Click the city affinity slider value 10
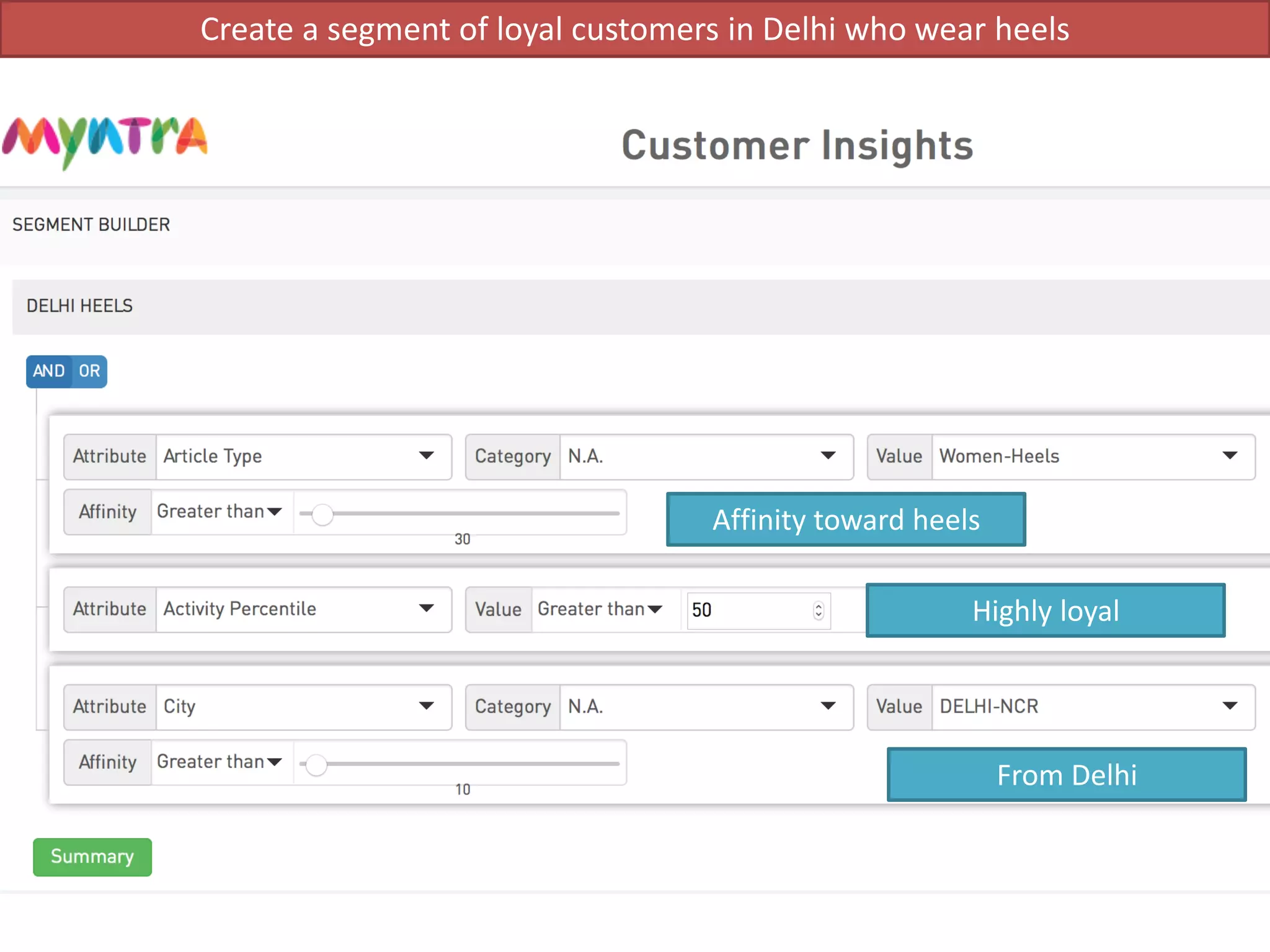 click(463, 790)
